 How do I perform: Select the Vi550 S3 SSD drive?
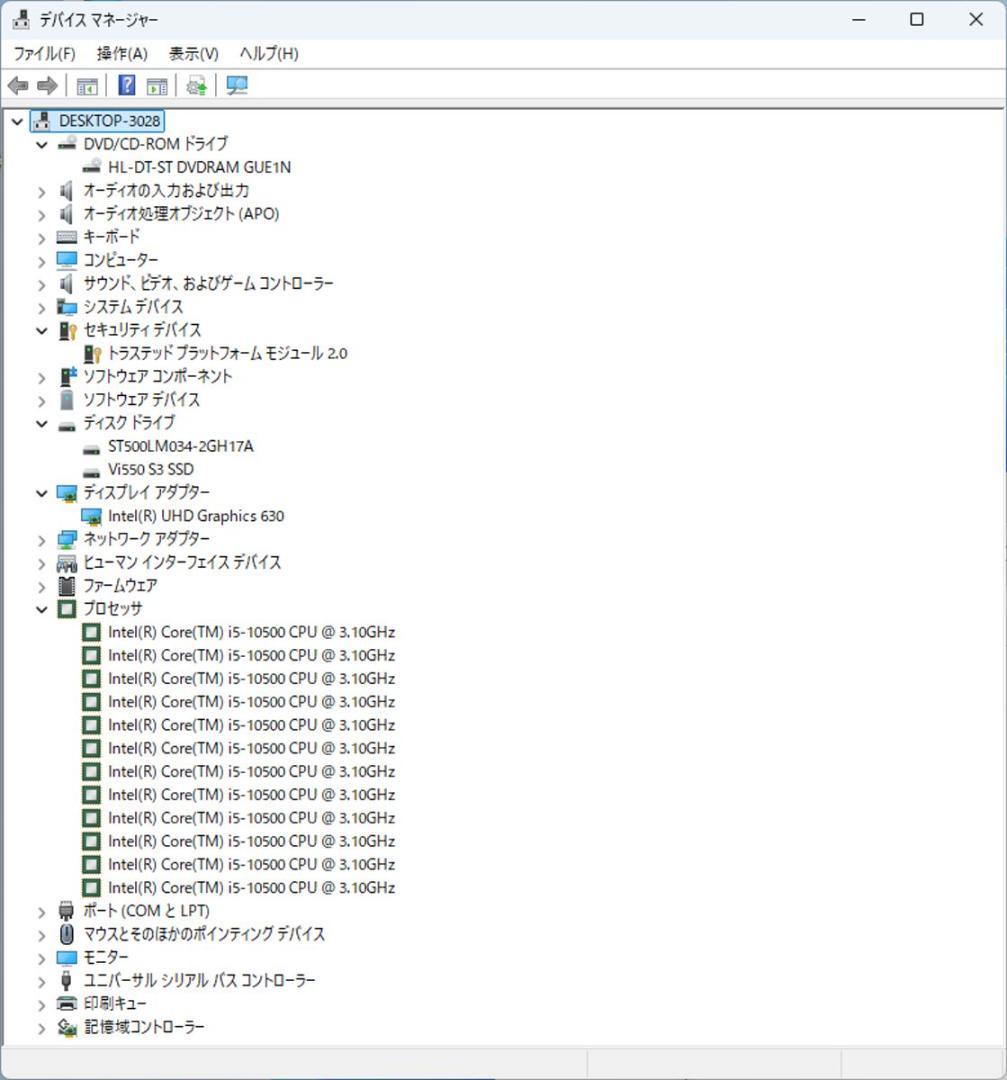pyautogui.click(x=150, y=469)
